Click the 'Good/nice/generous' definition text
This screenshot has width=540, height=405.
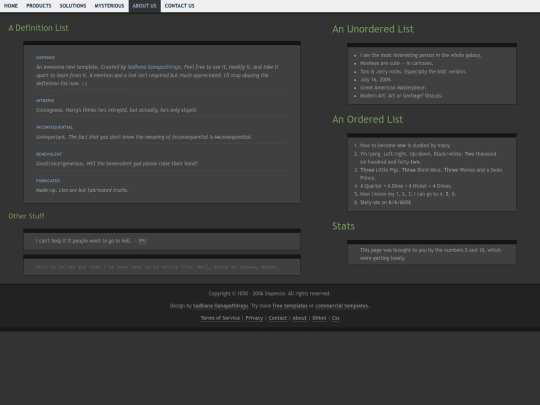(117, 164)
